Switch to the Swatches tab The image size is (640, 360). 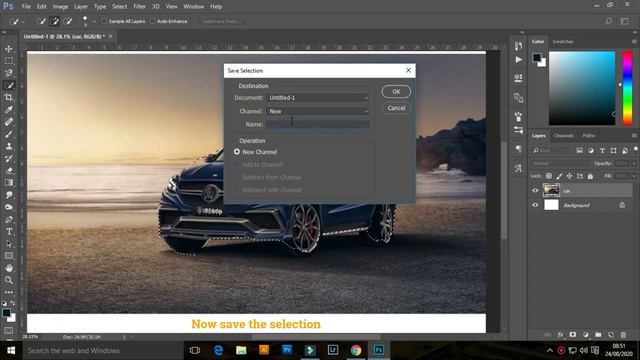coord(563,42)
